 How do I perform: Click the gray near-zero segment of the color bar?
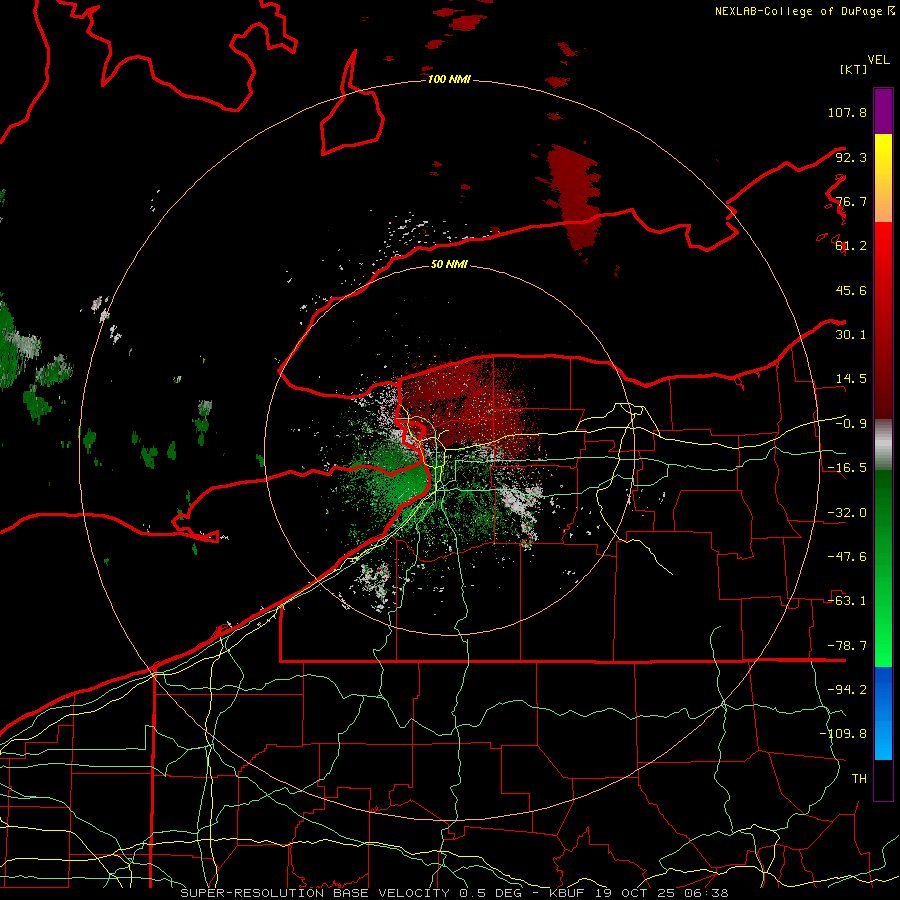coord(883,444)
